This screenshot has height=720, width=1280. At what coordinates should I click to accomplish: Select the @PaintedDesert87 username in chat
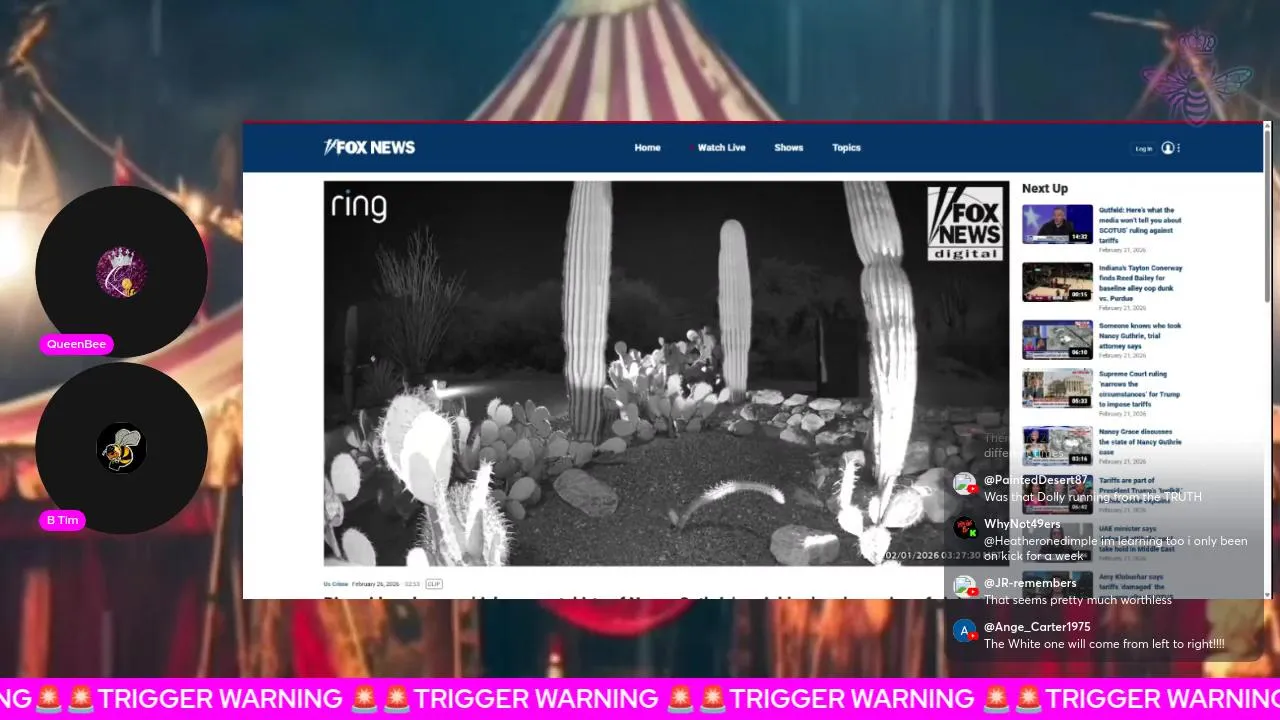tap(1036, 480)
